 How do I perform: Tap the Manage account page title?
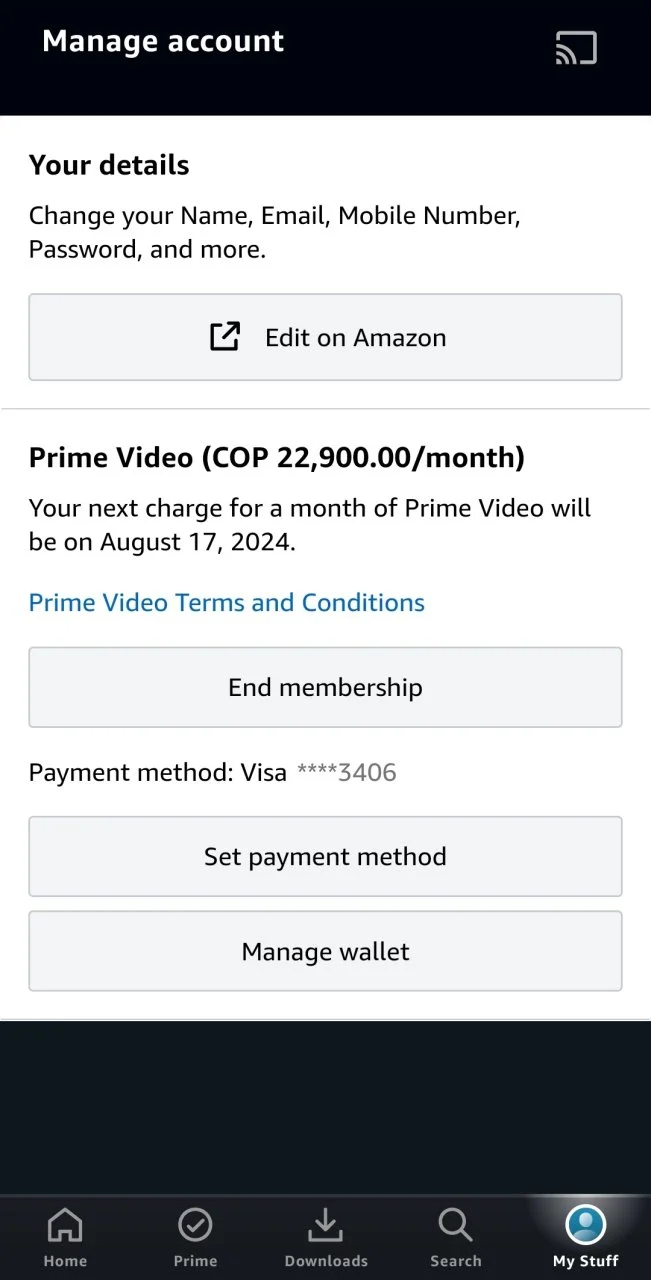163,42
